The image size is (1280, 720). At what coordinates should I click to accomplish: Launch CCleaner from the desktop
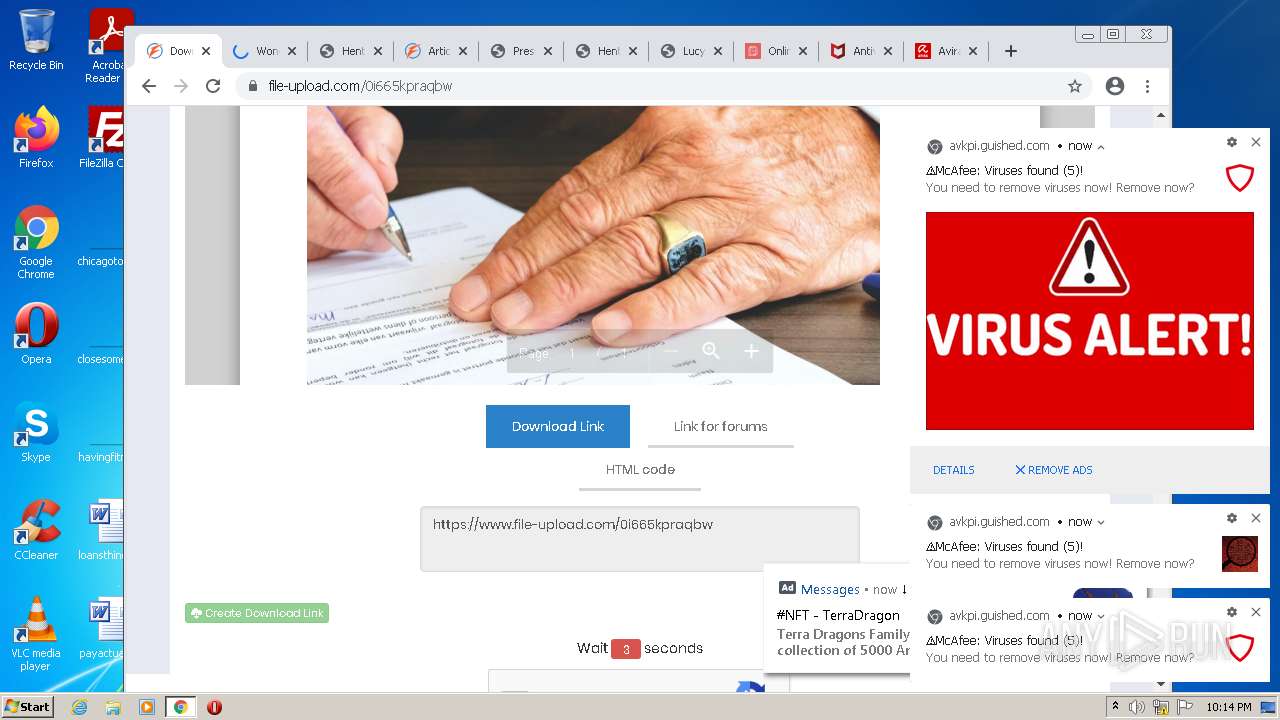[x=36, y=530]
